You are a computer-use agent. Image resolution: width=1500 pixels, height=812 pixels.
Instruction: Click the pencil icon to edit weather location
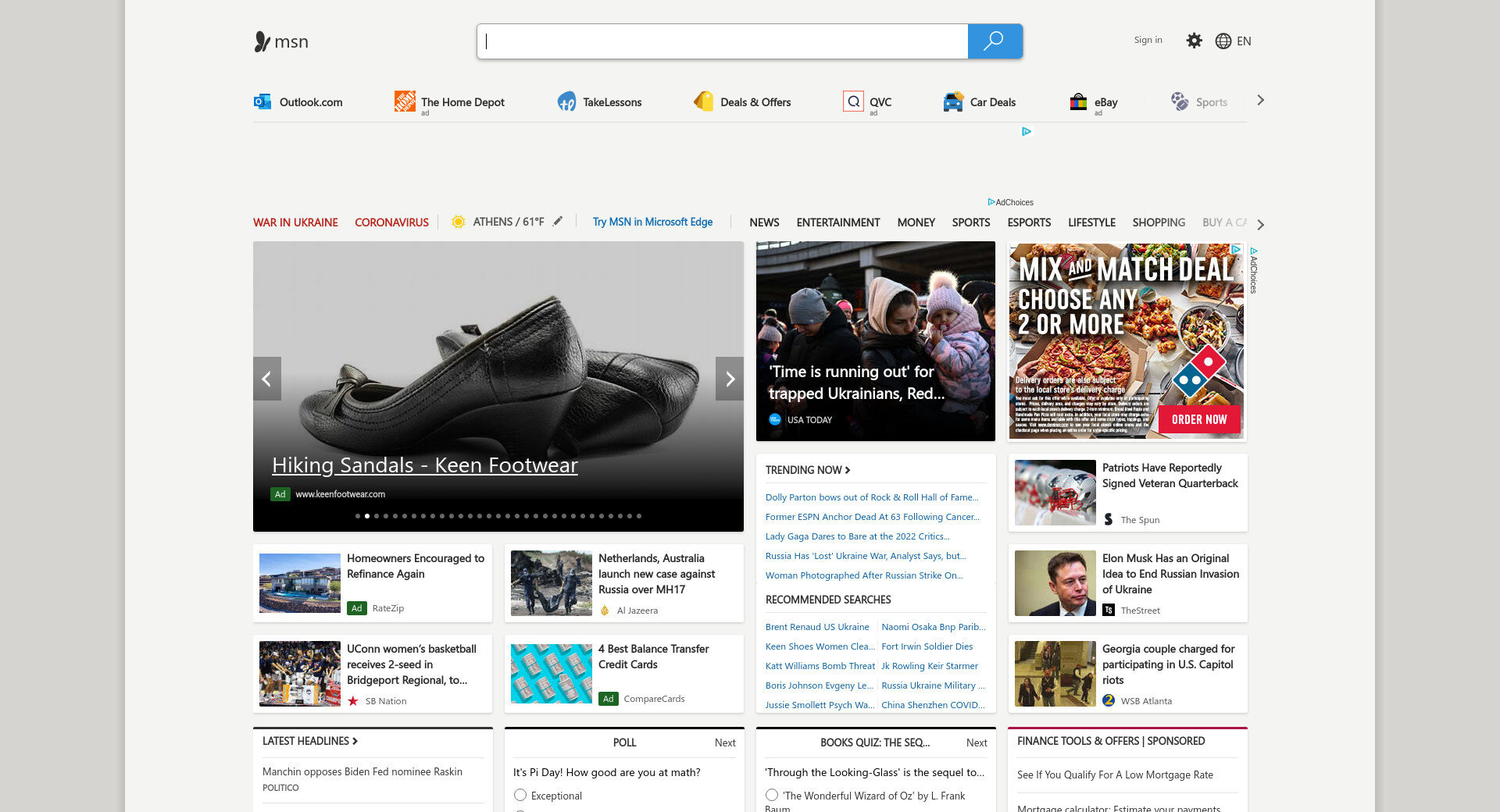[558, 222]
